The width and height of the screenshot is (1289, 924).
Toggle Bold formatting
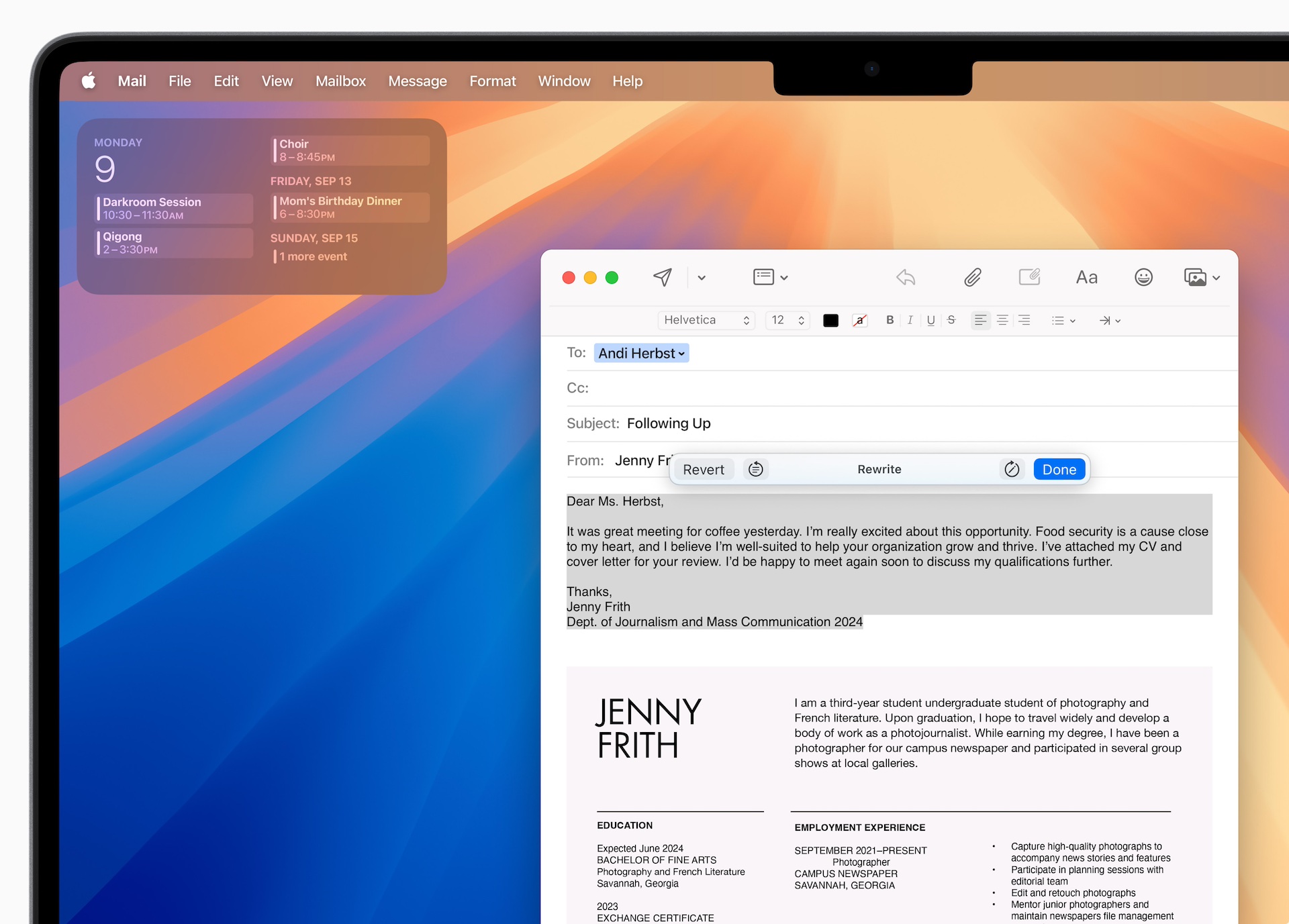890,320
